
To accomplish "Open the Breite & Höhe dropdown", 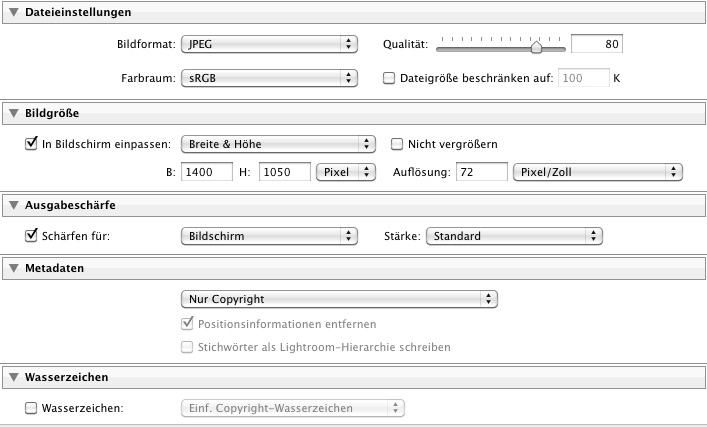I will click(278, 144).
